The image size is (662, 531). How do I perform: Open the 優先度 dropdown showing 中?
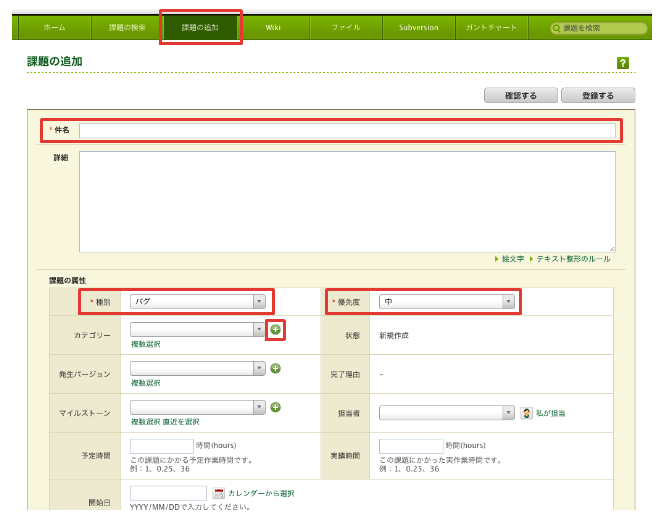[447, 301]
